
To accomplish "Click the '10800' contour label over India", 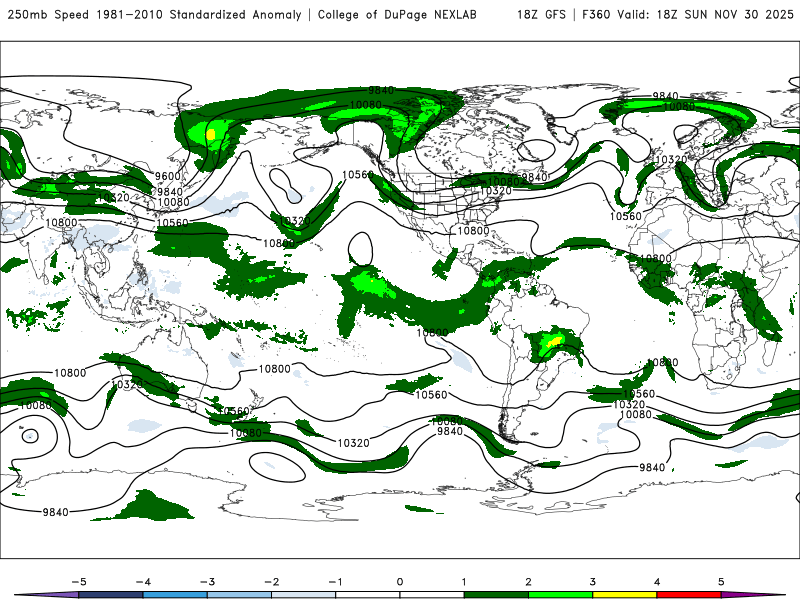I will pyautogui.click(x=61, y=223).
